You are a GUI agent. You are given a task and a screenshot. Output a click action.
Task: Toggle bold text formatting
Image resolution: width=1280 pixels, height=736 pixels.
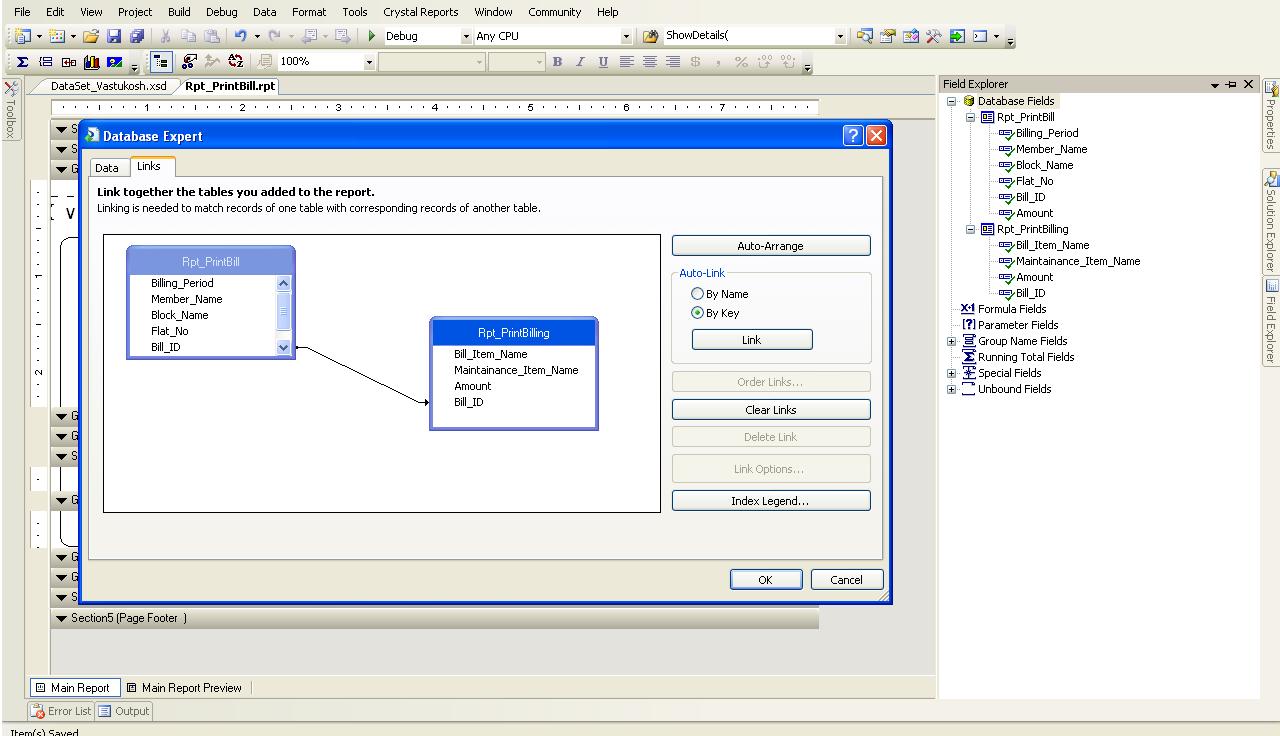pyautogui.click(x=557, y=61)
